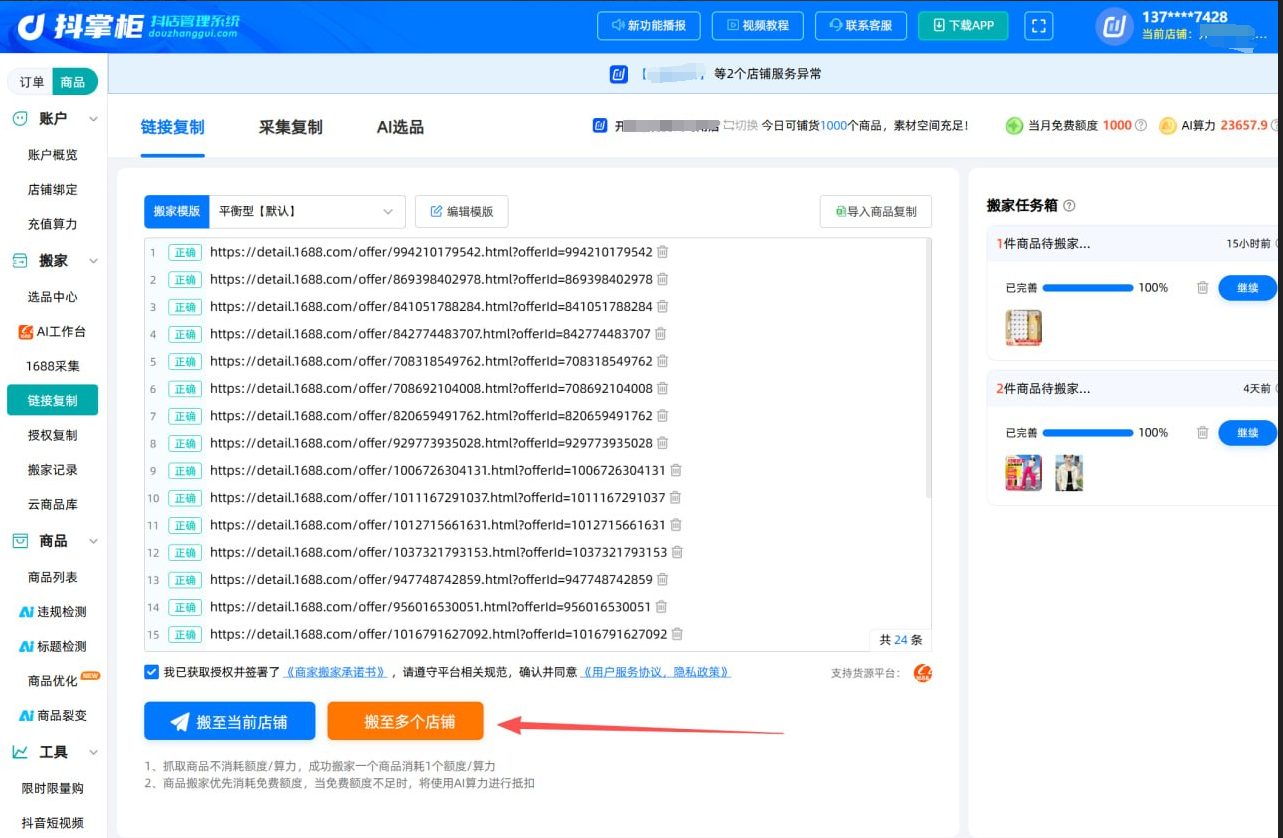Open white jacket thumbnail in second task

[x=1069, y=473]
